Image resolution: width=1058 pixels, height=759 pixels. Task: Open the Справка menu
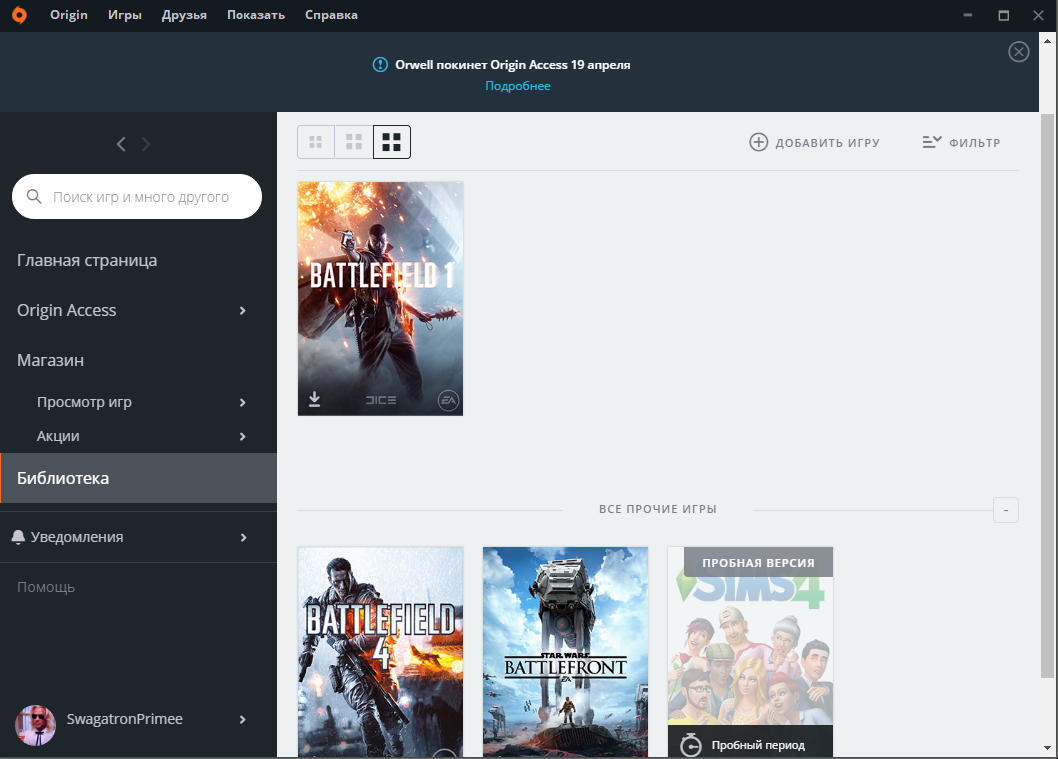coord(331,15)
